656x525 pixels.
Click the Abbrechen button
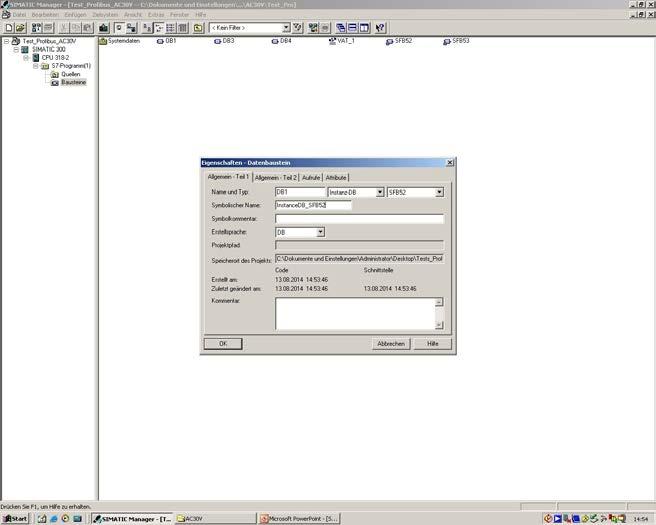(x=391, y=343)
